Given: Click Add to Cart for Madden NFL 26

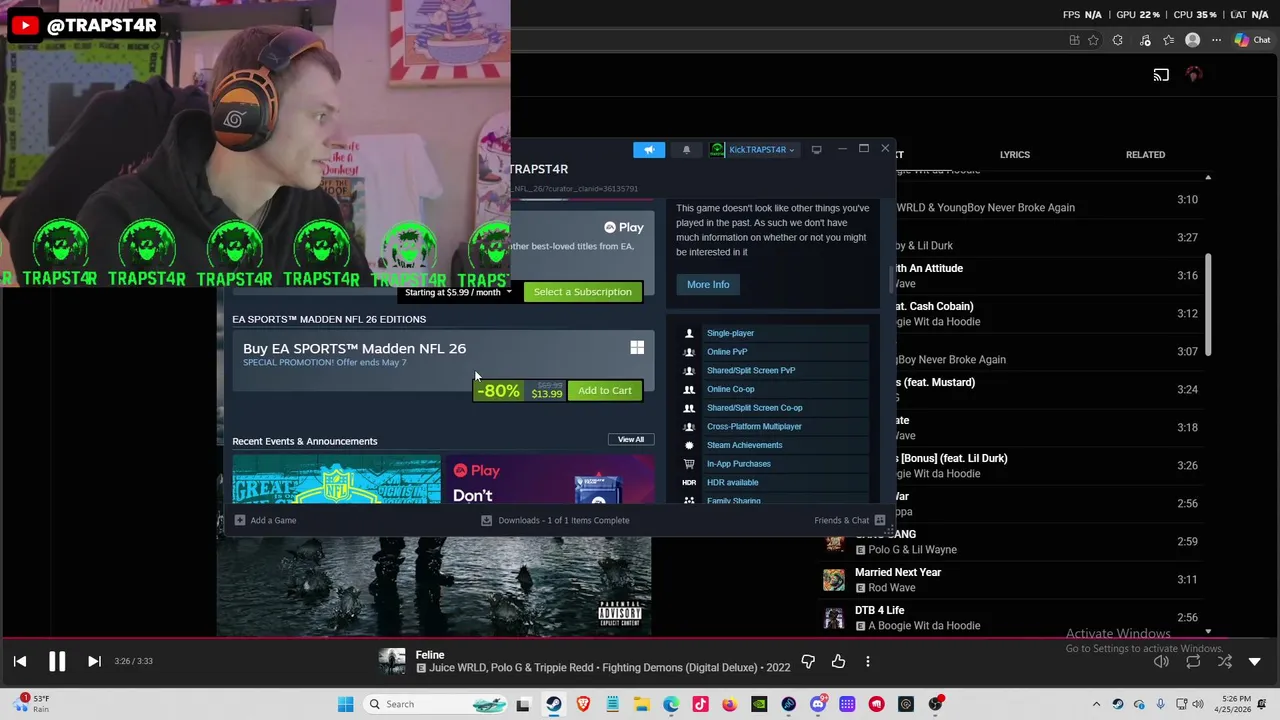Looking at the screenshot, I should tap(604, 390).
